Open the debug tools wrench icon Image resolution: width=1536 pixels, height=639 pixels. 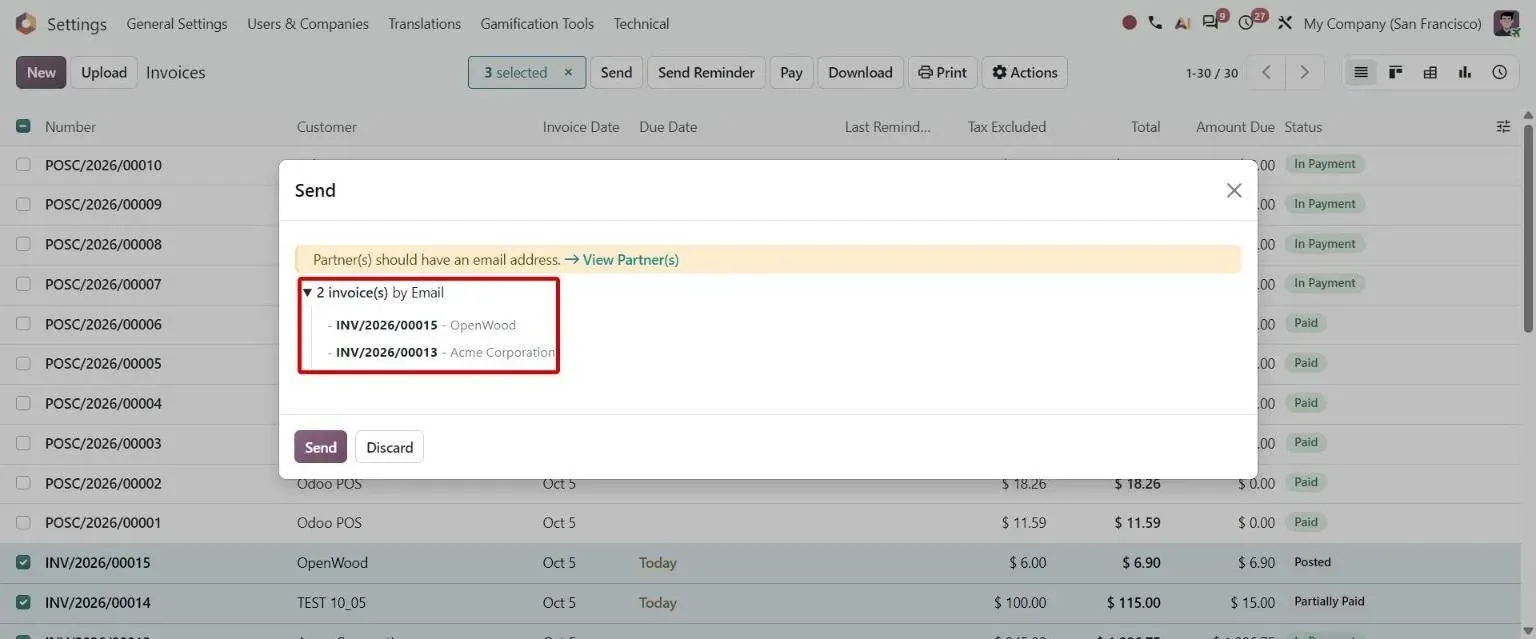(1285, 23)
